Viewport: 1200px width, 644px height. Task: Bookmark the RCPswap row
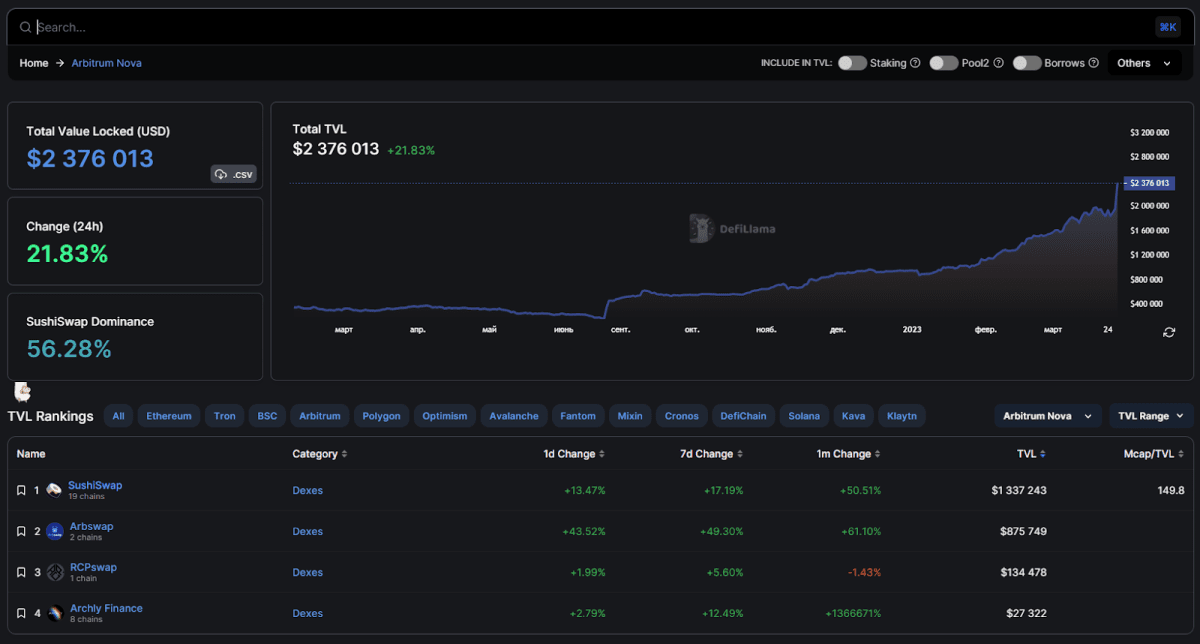(21, 573)
